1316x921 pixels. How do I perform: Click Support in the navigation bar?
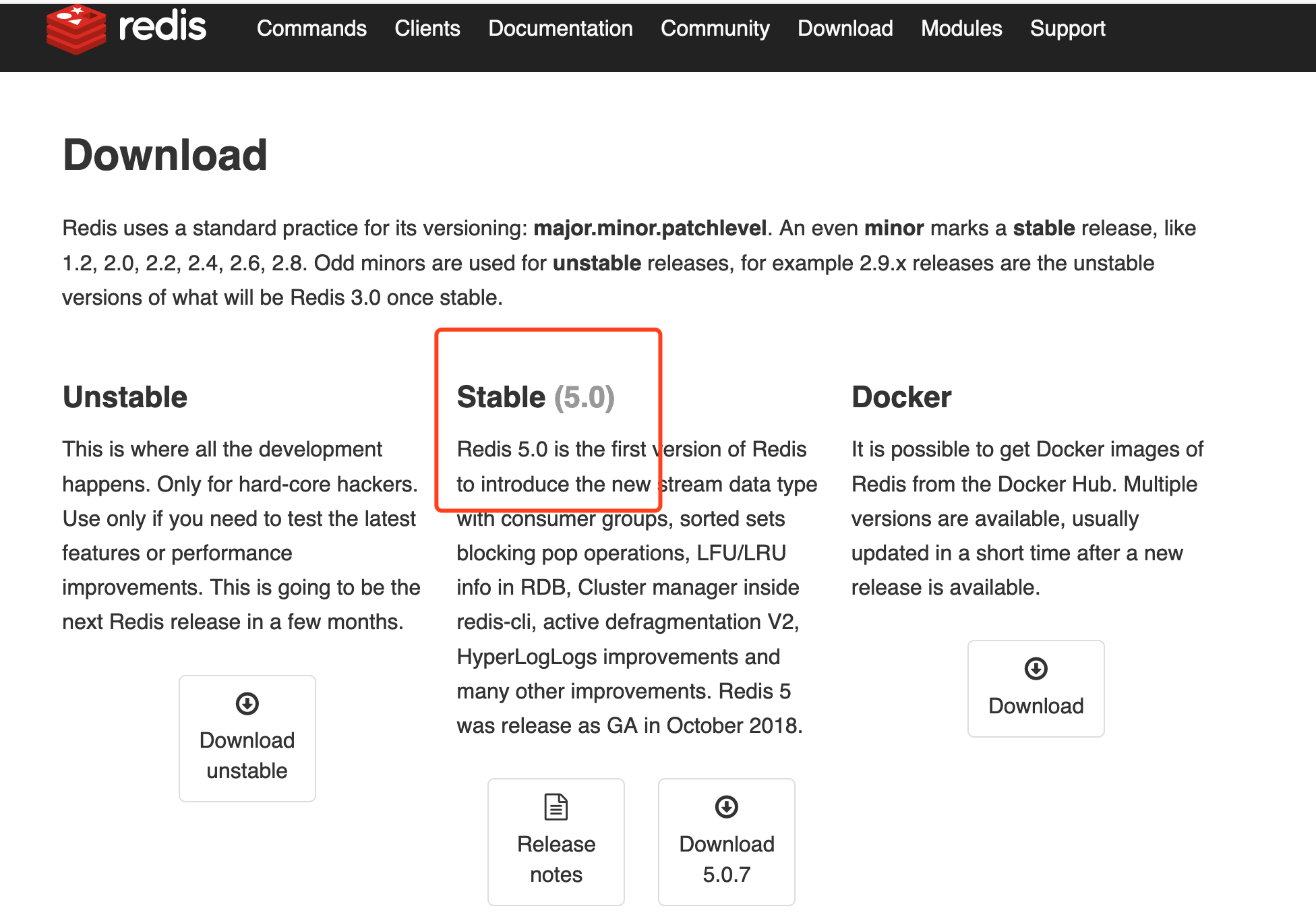tap(1067, 28)
